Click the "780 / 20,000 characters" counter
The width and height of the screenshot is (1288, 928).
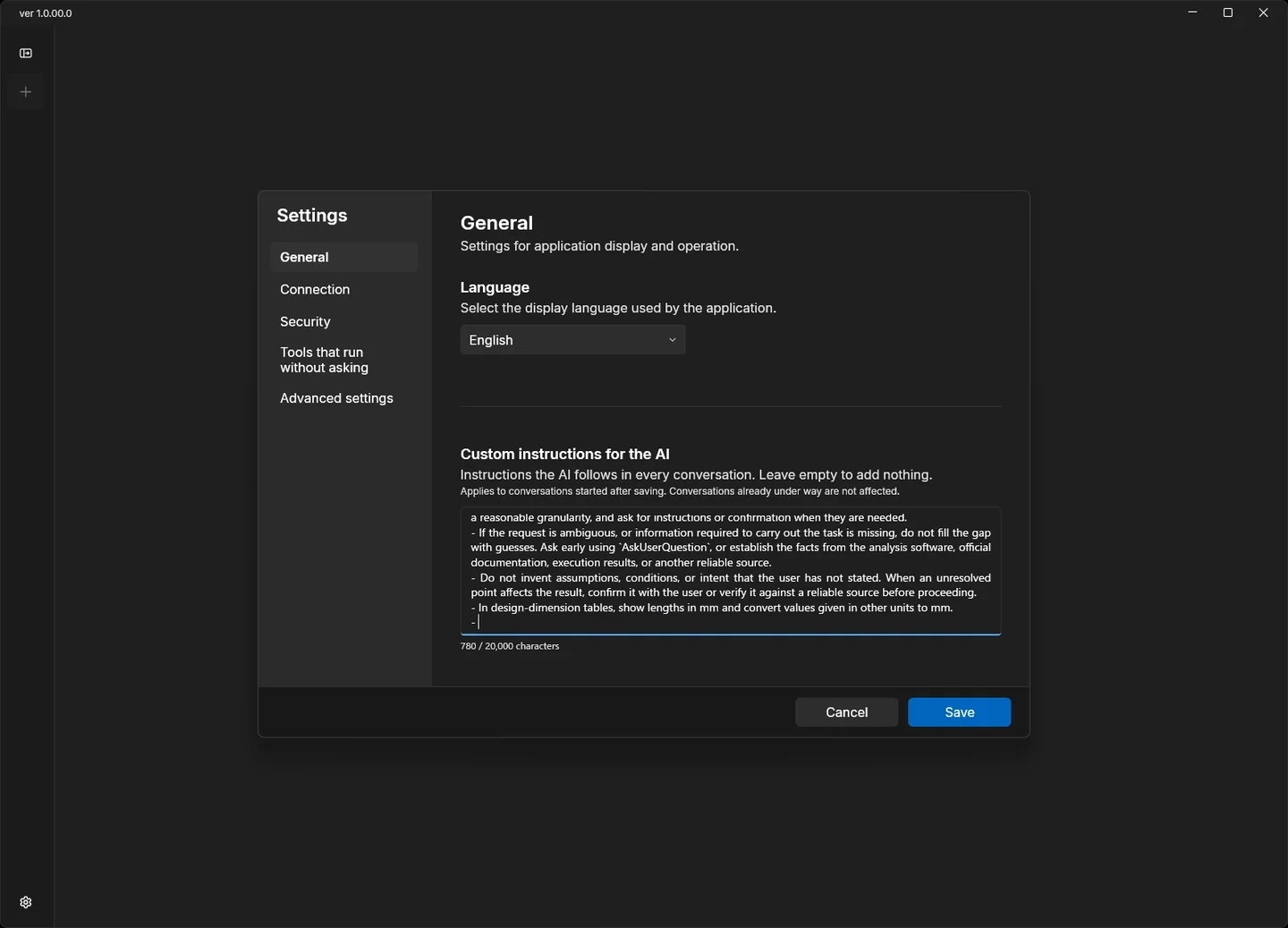510,646
